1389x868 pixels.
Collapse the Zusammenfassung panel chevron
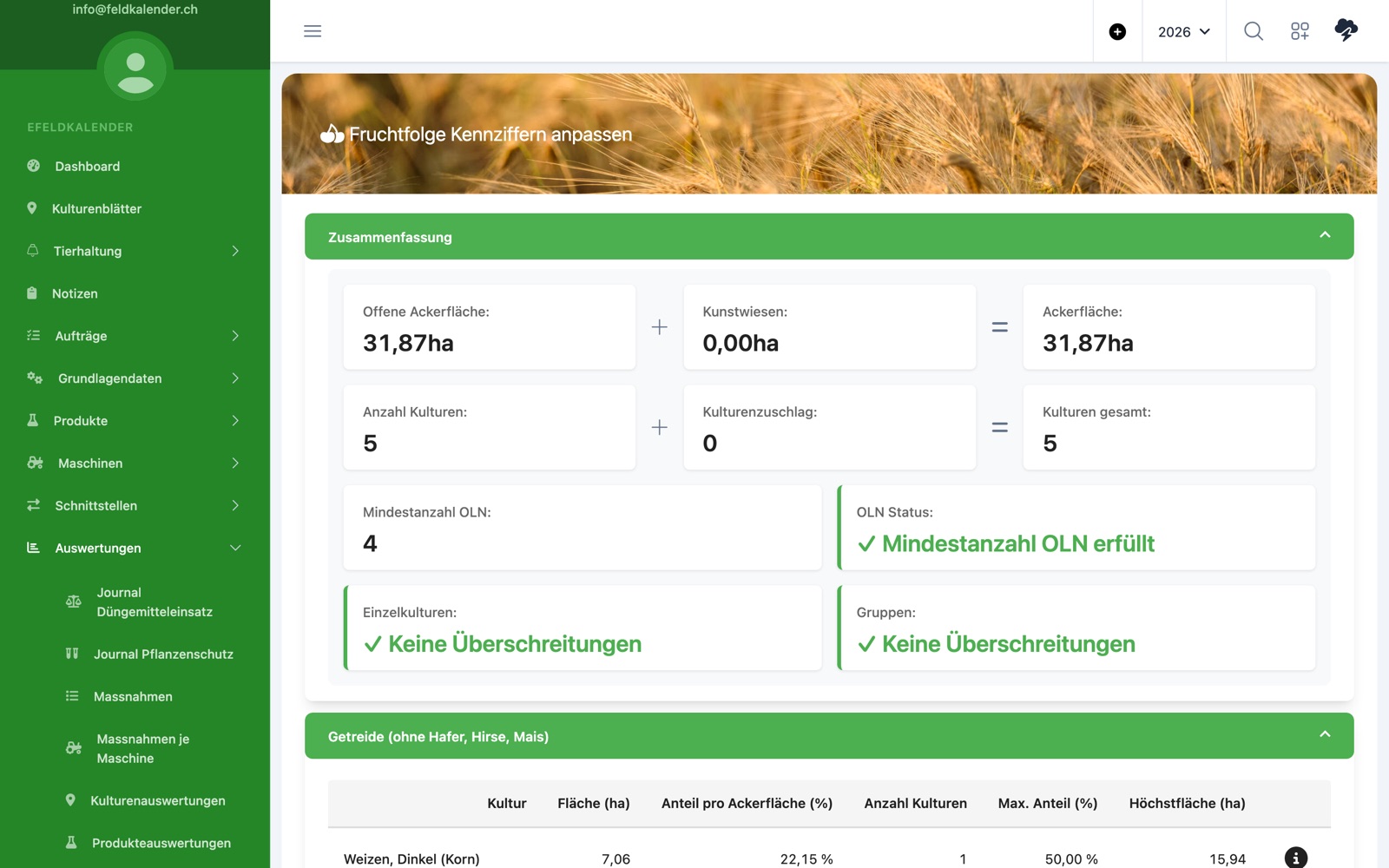pos(1325,235)
